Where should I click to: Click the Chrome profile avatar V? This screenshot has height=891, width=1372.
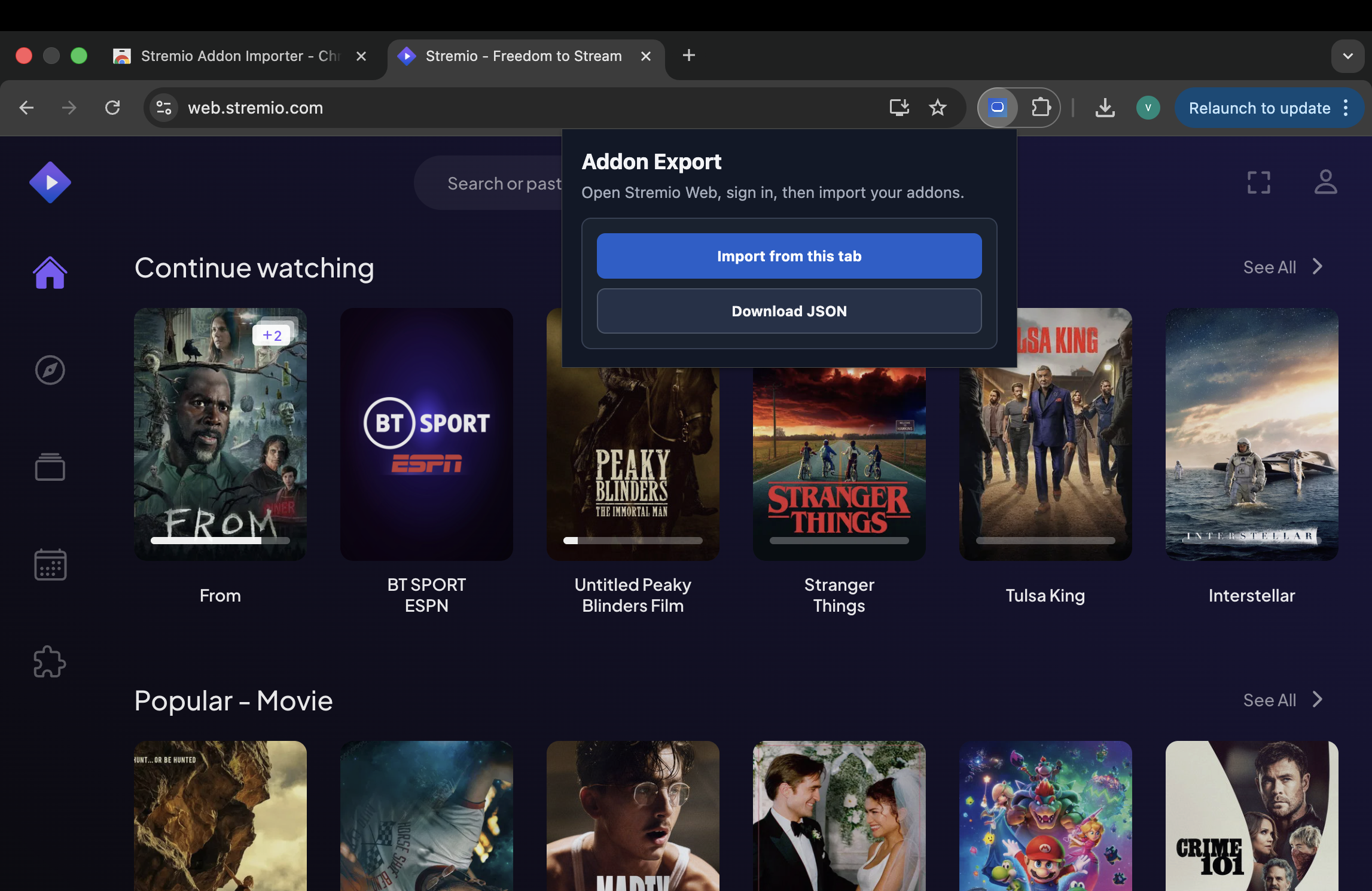click(x=1148, y=108)
